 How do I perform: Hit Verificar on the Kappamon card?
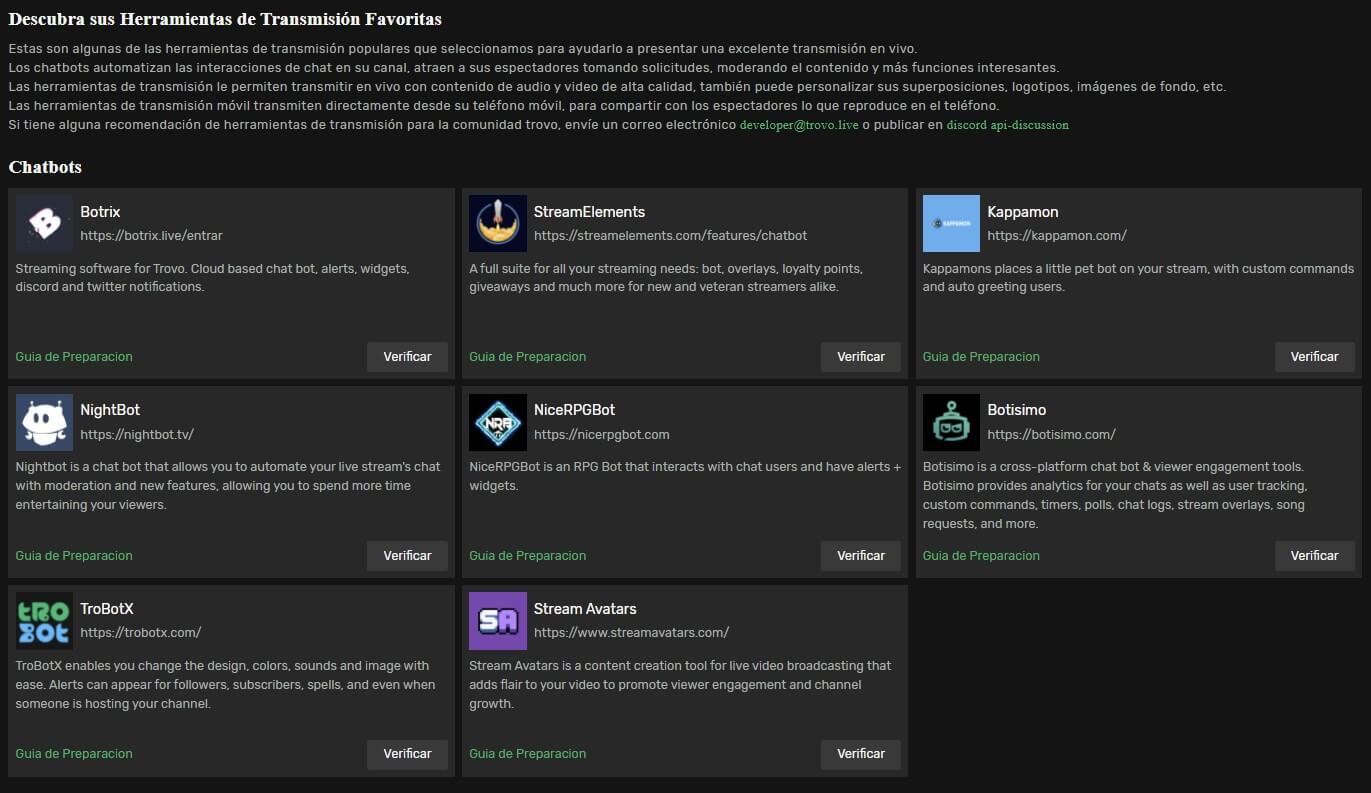(1314, 357)
